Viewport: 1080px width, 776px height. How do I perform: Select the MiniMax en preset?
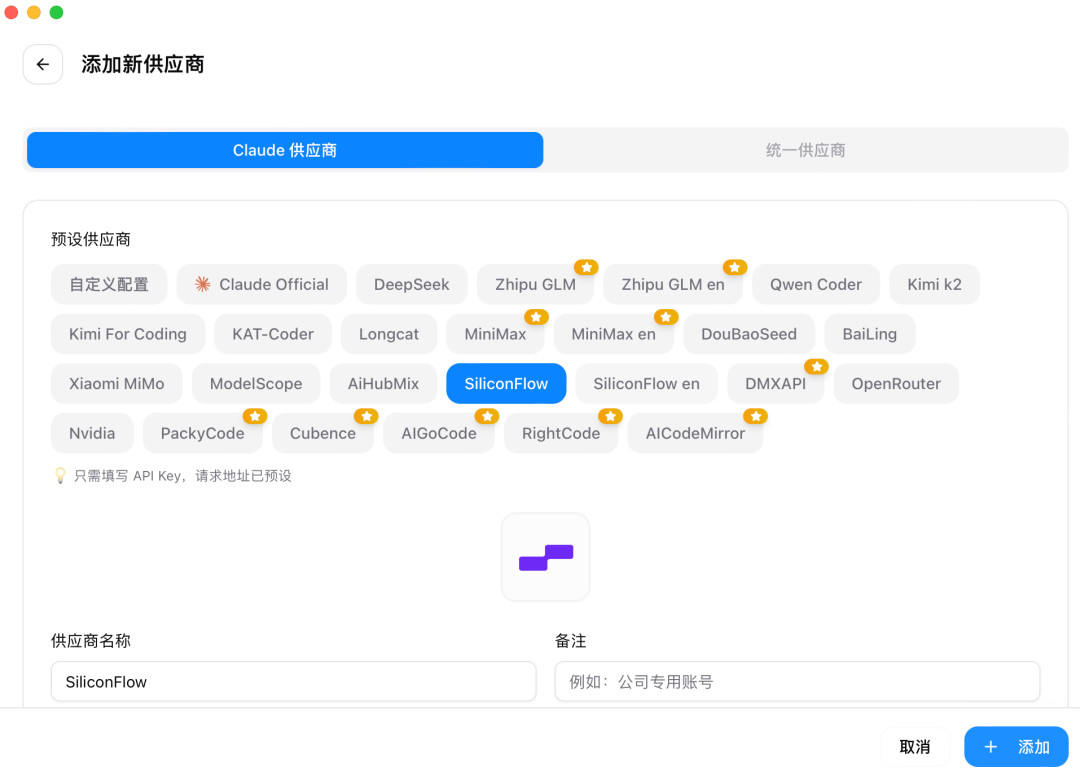pyautogui.click(x=613, y=334)
